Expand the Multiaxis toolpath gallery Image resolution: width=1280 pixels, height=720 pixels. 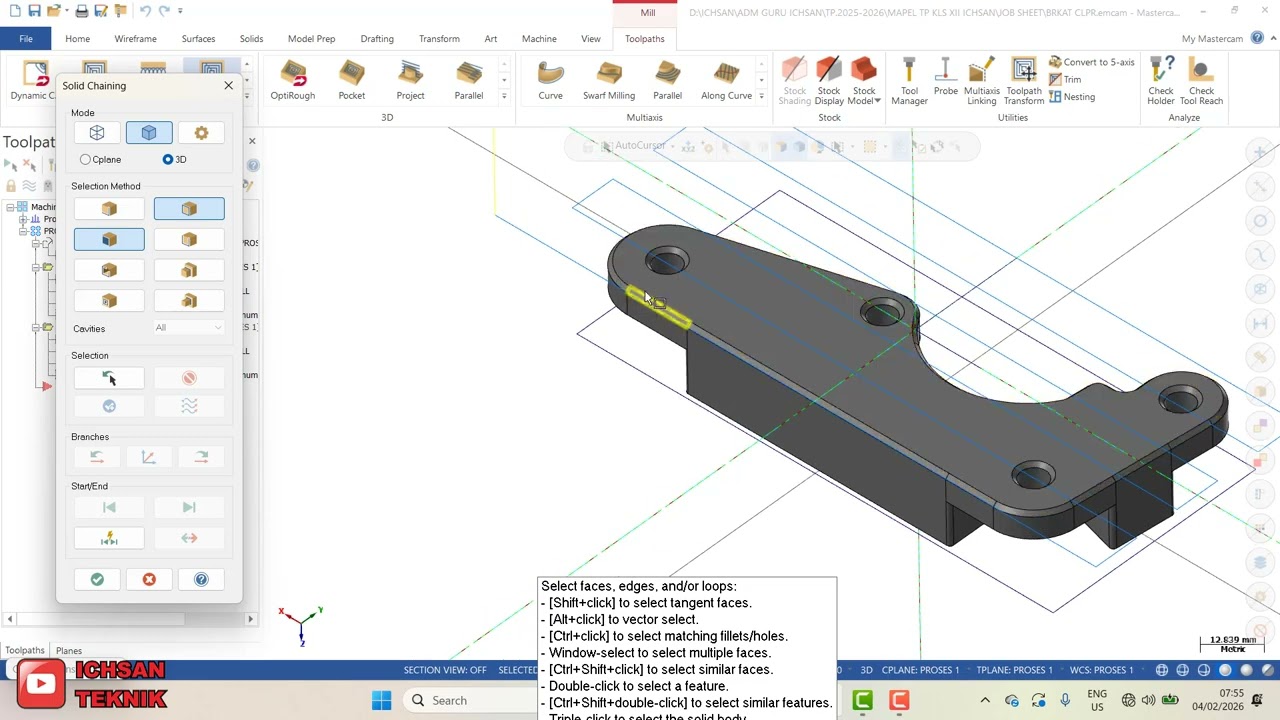(x=762, y=96)
